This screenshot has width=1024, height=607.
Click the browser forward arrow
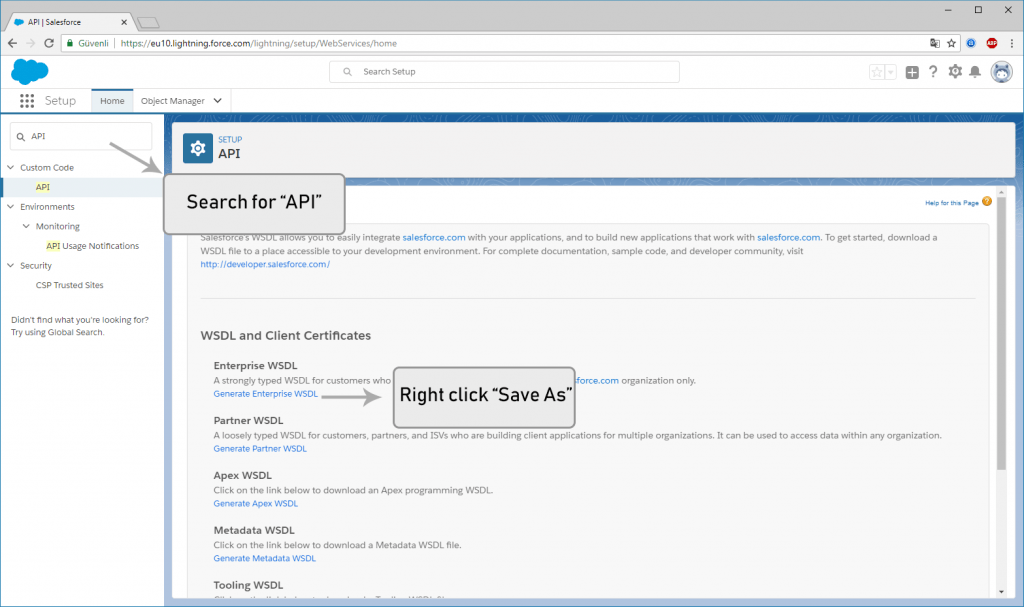point(31,43)
